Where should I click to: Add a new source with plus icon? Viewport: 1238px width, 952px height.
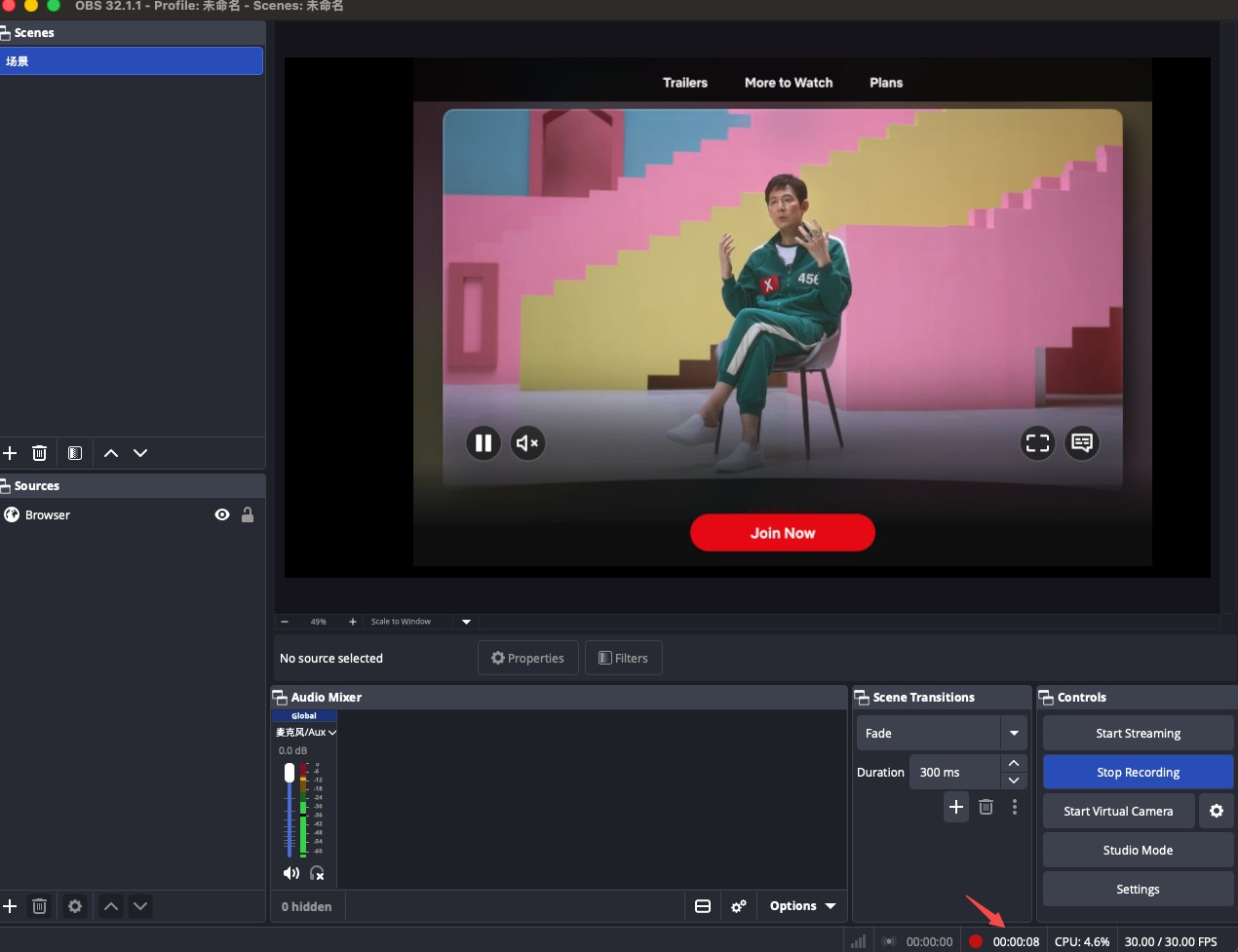(10, 906)
